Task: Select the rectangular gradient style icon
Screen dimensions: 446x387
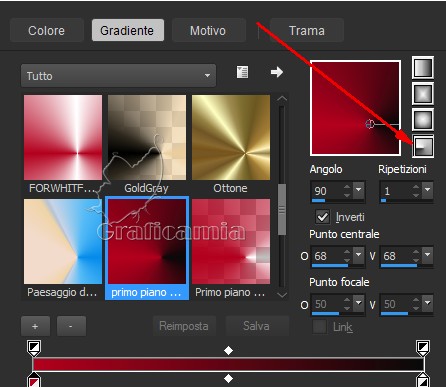Action: point(423,94)
